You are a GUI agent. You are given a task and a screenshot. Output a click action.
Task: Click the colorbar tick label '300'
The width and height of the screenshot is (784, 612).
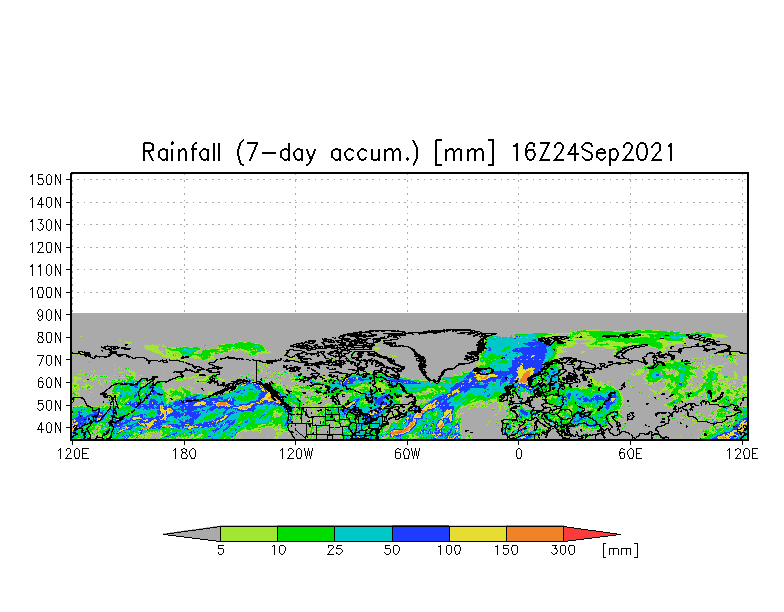[x=563, y=550]
